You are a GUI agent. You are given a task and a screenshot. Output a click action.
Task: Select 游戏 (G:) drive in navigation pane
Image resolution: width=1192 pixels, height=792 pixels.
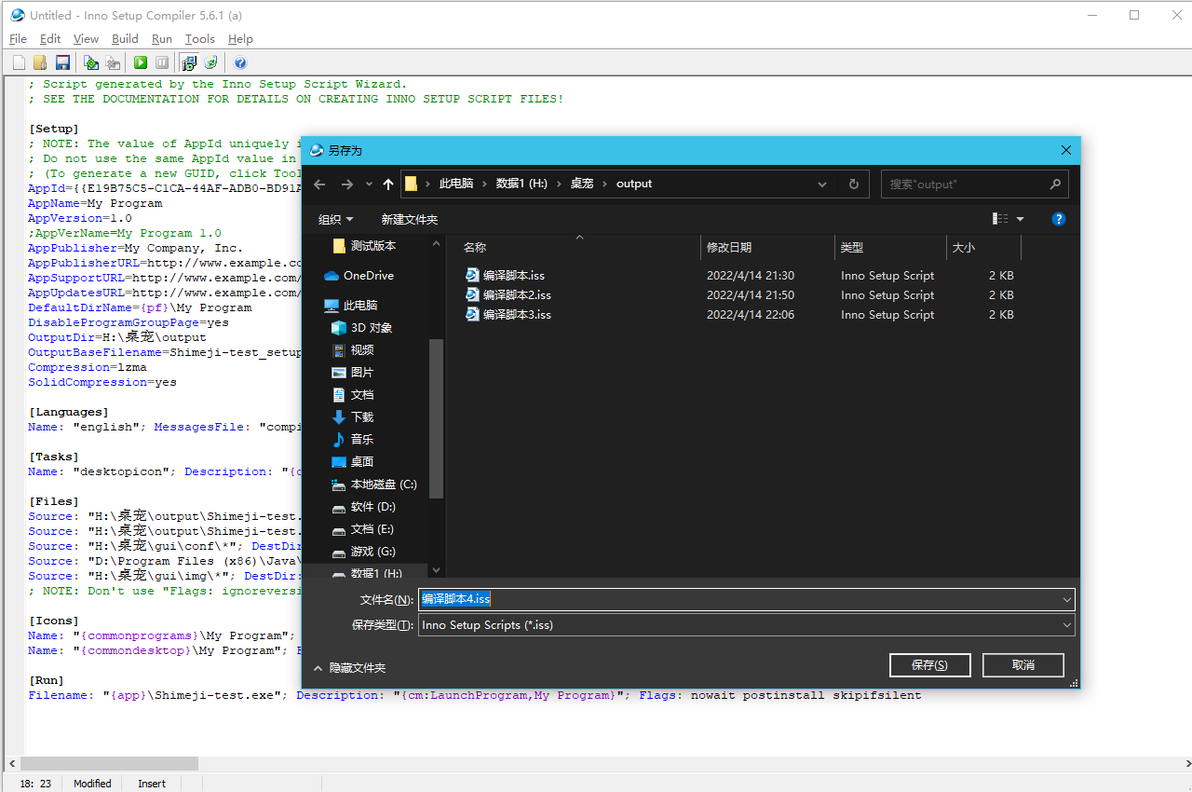click(x=363, y=552)
